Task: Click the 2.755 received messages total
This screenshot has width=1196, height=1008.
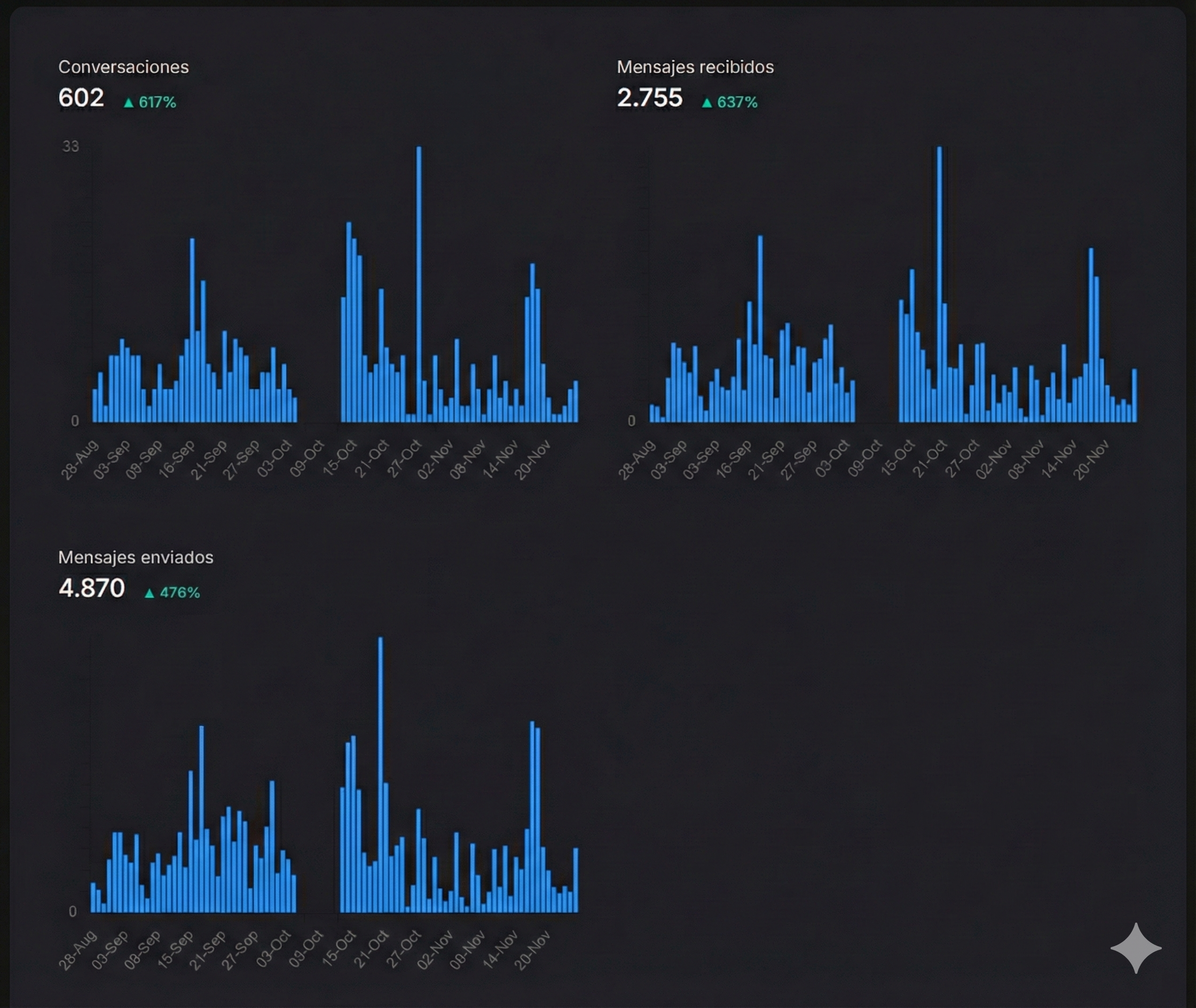Action: click(x=649, y=98)
